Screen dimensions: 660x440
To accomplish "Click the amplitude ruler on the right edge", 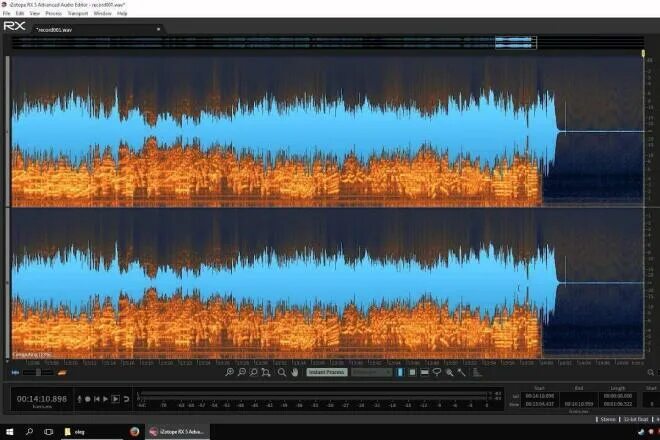I will [x=650, y=206].
